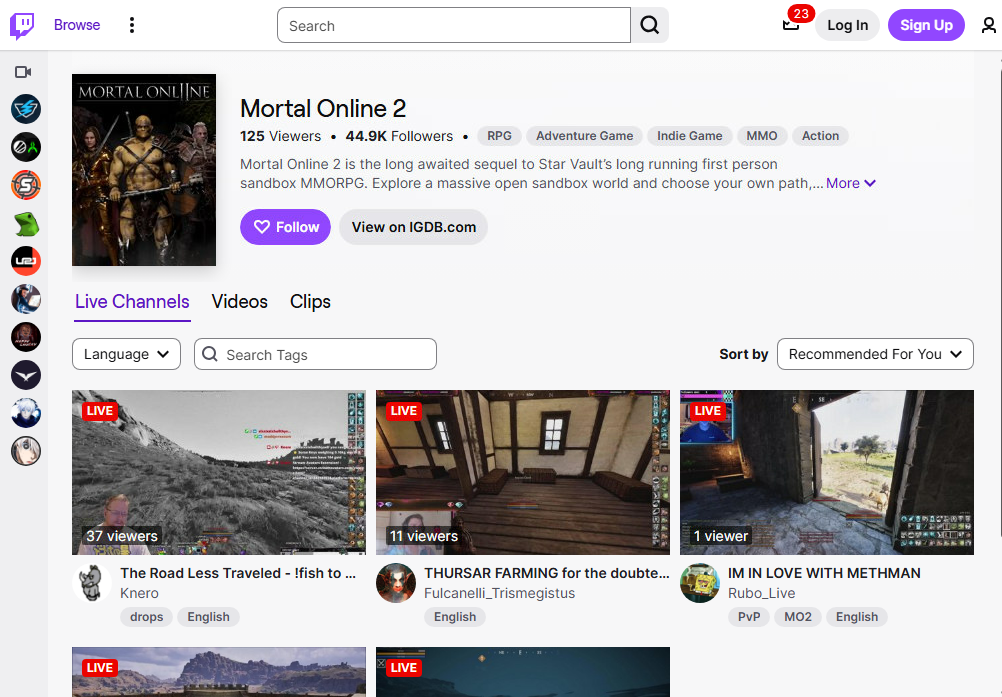
Task: Open the notifications inbox with 23 badge
Action: [791, 26]
